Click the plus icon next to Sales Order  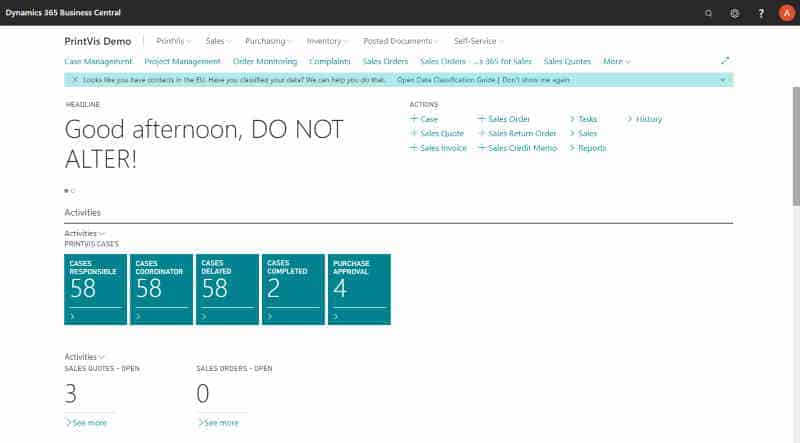[481, 118]
